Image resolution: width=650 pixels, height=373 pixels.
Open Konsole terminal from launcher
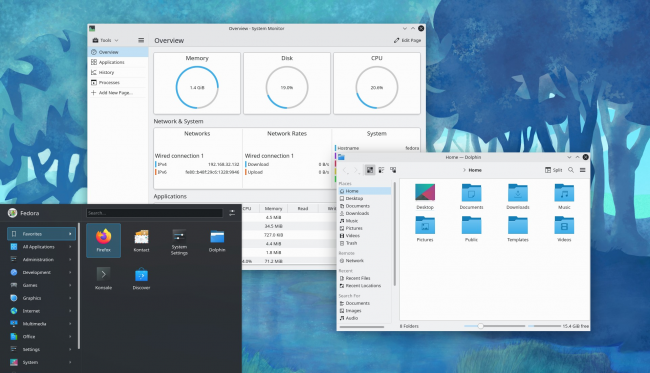click(104, 278)
